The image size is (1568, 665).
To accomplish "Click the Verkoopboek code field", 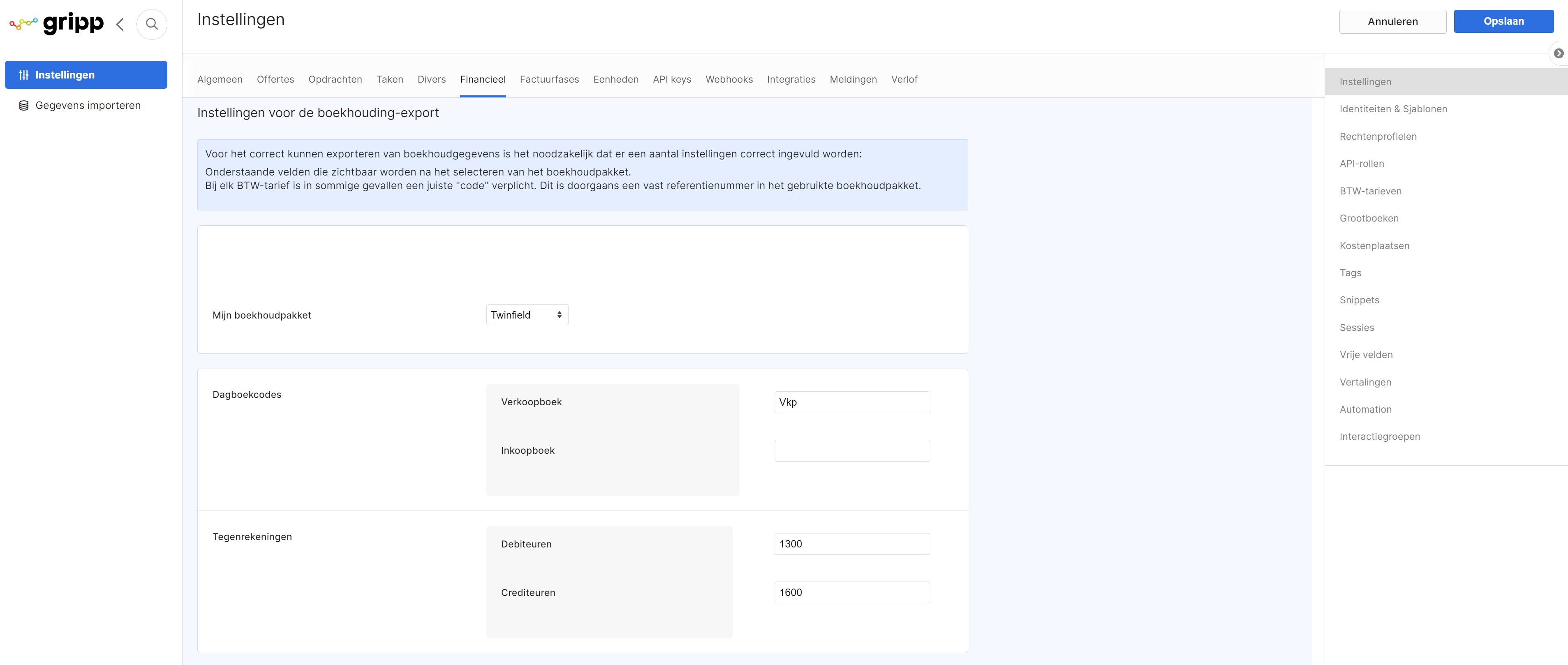I will (851, 402).
